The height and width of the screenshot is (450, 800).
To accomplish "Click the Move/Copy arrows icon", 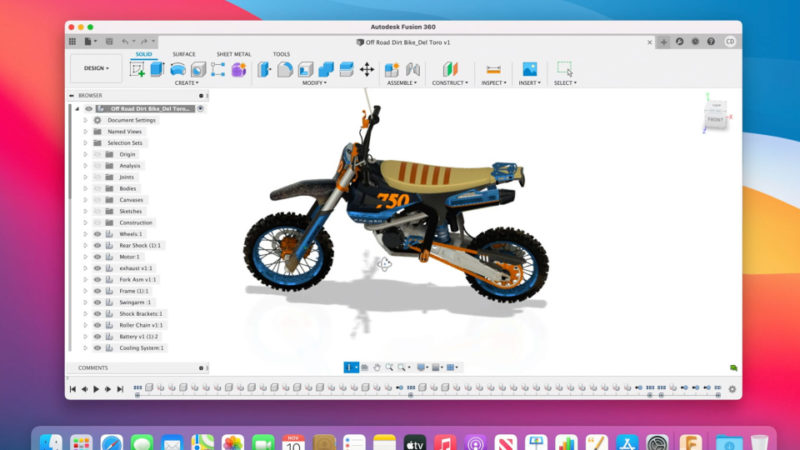I will [x=366, y=69].
